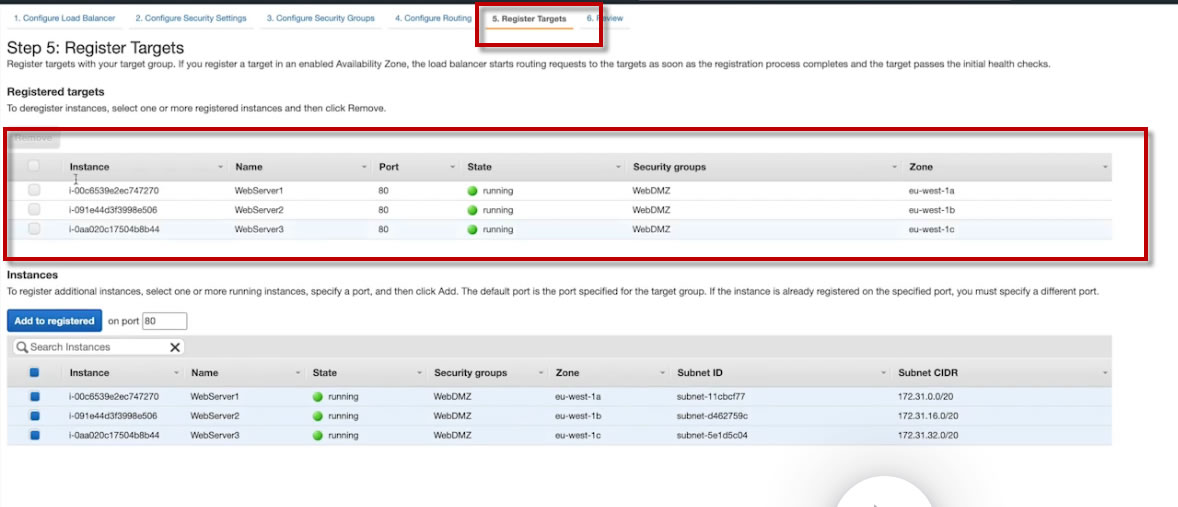Check WebServer3 in registered targets table

(34, 230)
